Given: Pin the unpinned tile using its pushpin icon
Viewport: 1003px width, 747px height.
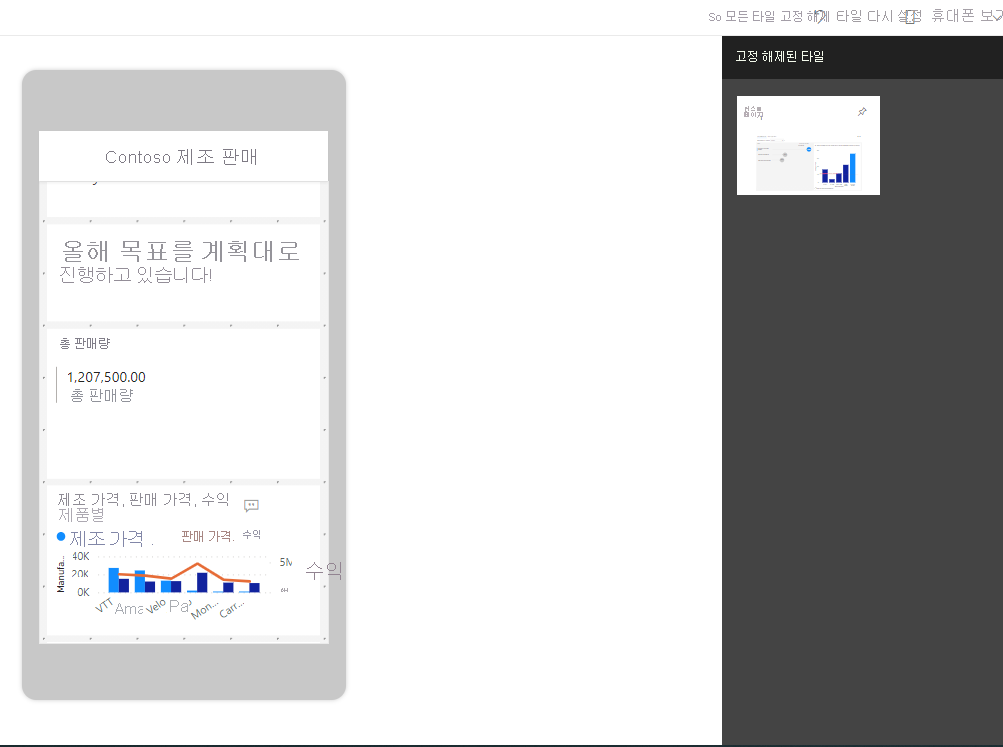Looking at the screenshot, I should point(862,112).
